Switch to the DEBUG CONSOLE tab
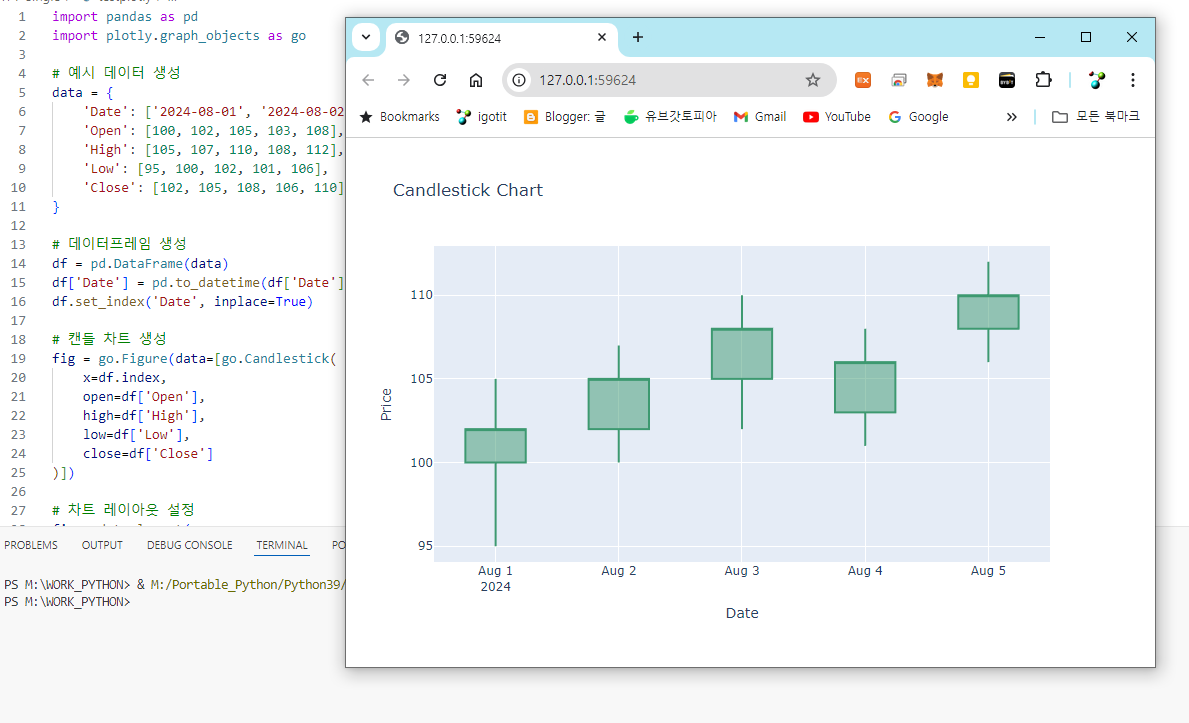Image resolution: width=1189 pixels, height=723 pixels. (x=190, y=545)
